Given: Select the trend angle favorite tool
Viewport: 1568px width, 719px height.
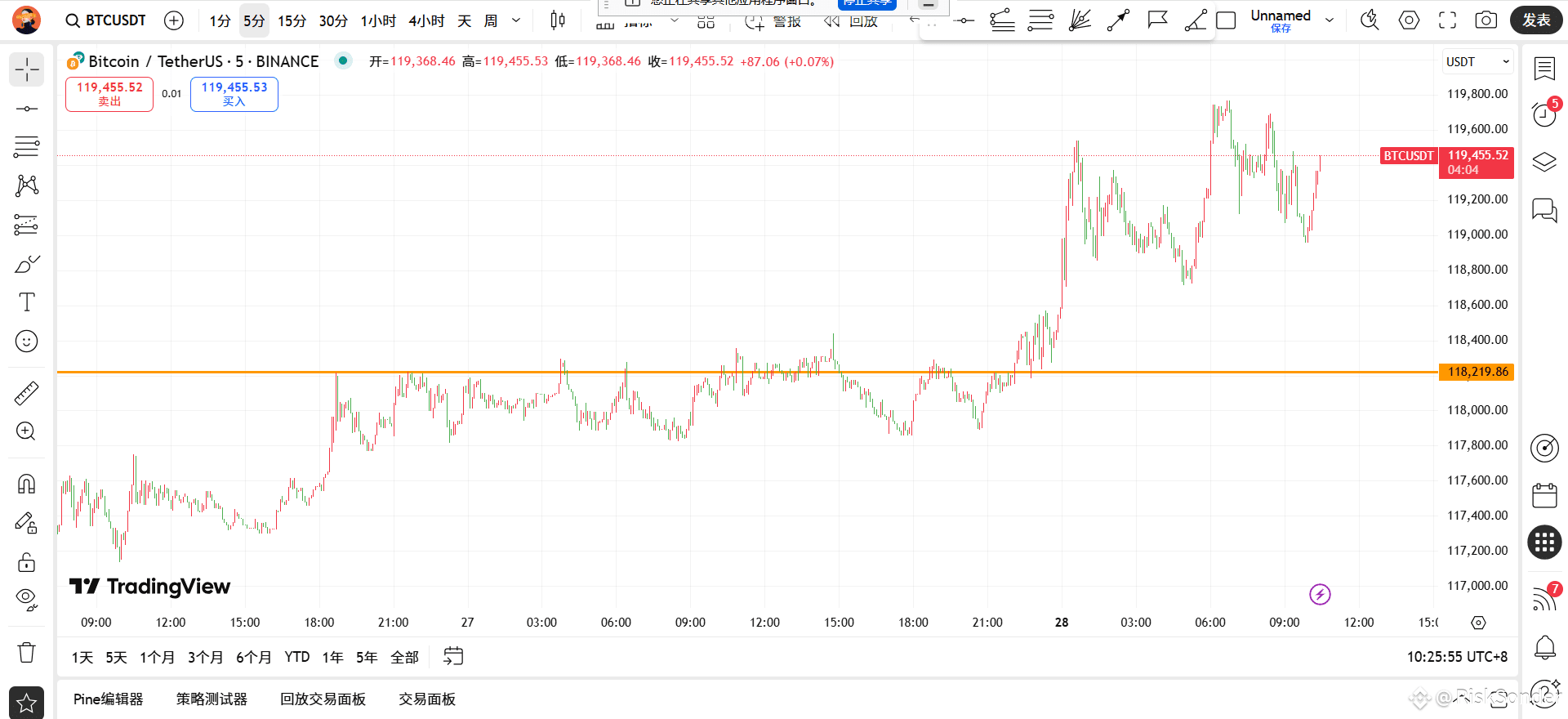Looking at the screenshot, I should coord(1196,20).
